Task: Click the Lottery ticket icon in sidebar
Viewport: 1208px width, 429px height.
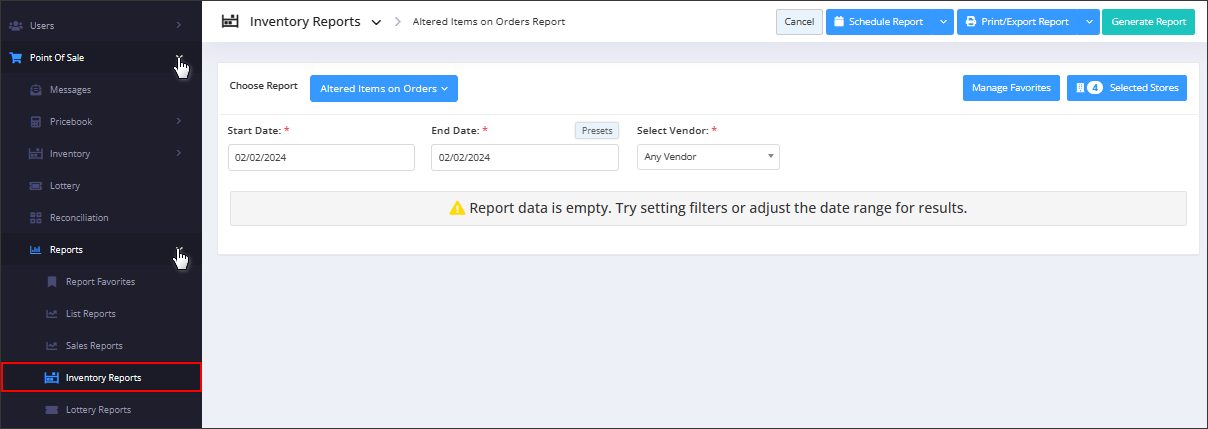Action: 36,186
